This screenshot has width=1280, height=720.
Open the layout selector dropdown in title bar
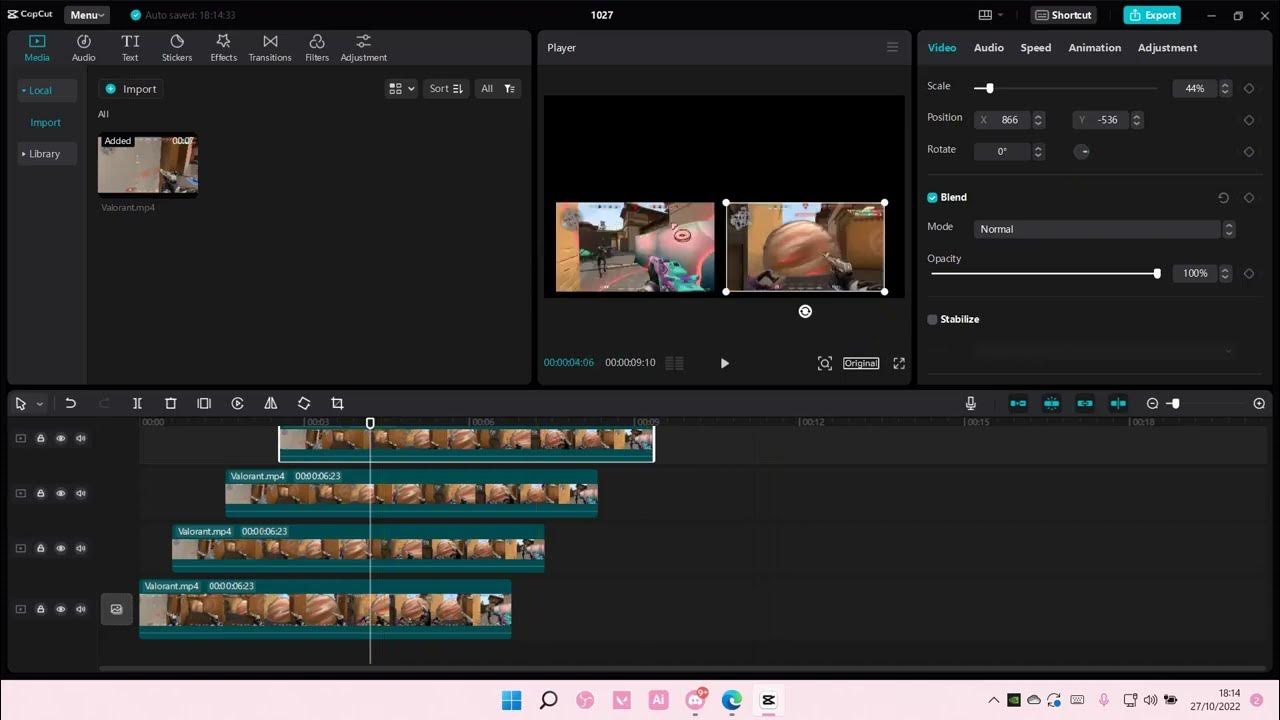(x=991, y=15)
